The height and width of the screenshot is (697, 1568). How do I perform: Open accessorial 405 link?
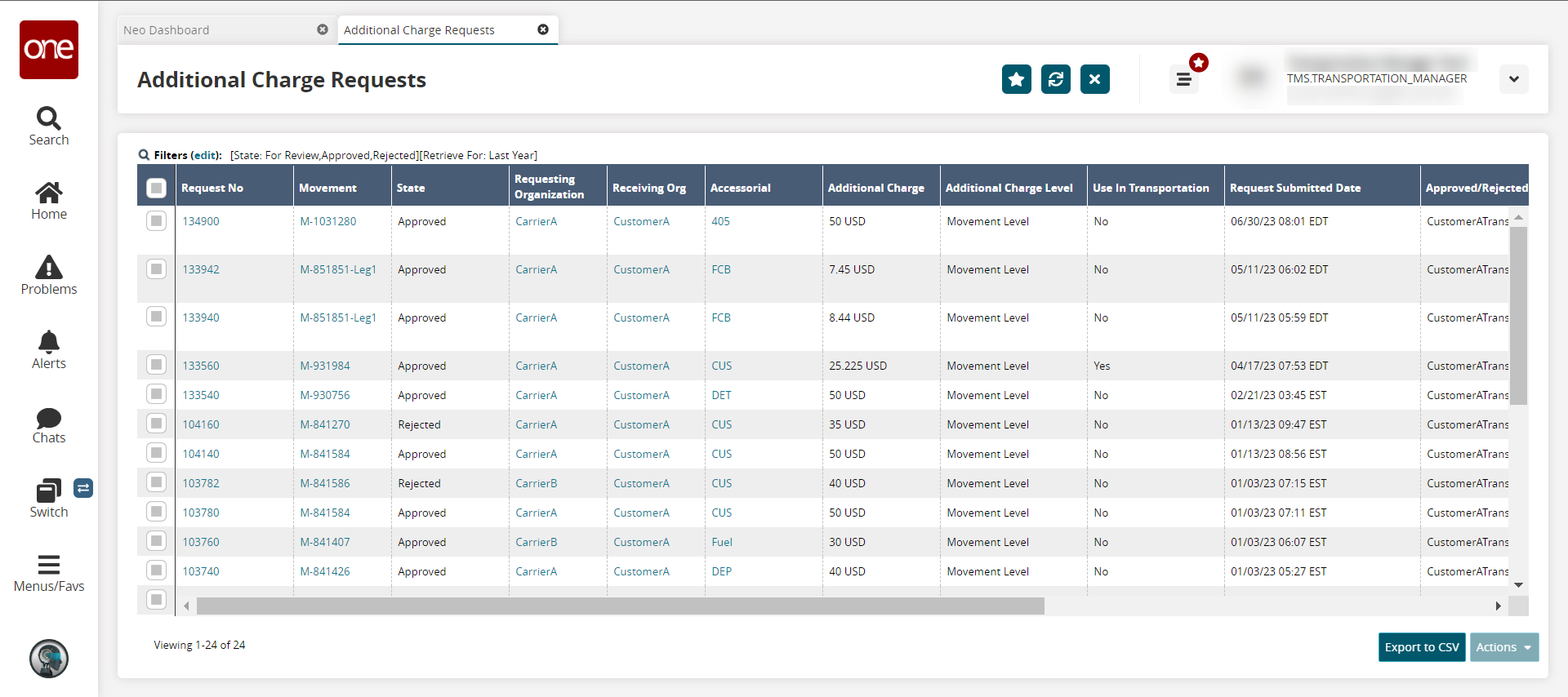point(720,221)
